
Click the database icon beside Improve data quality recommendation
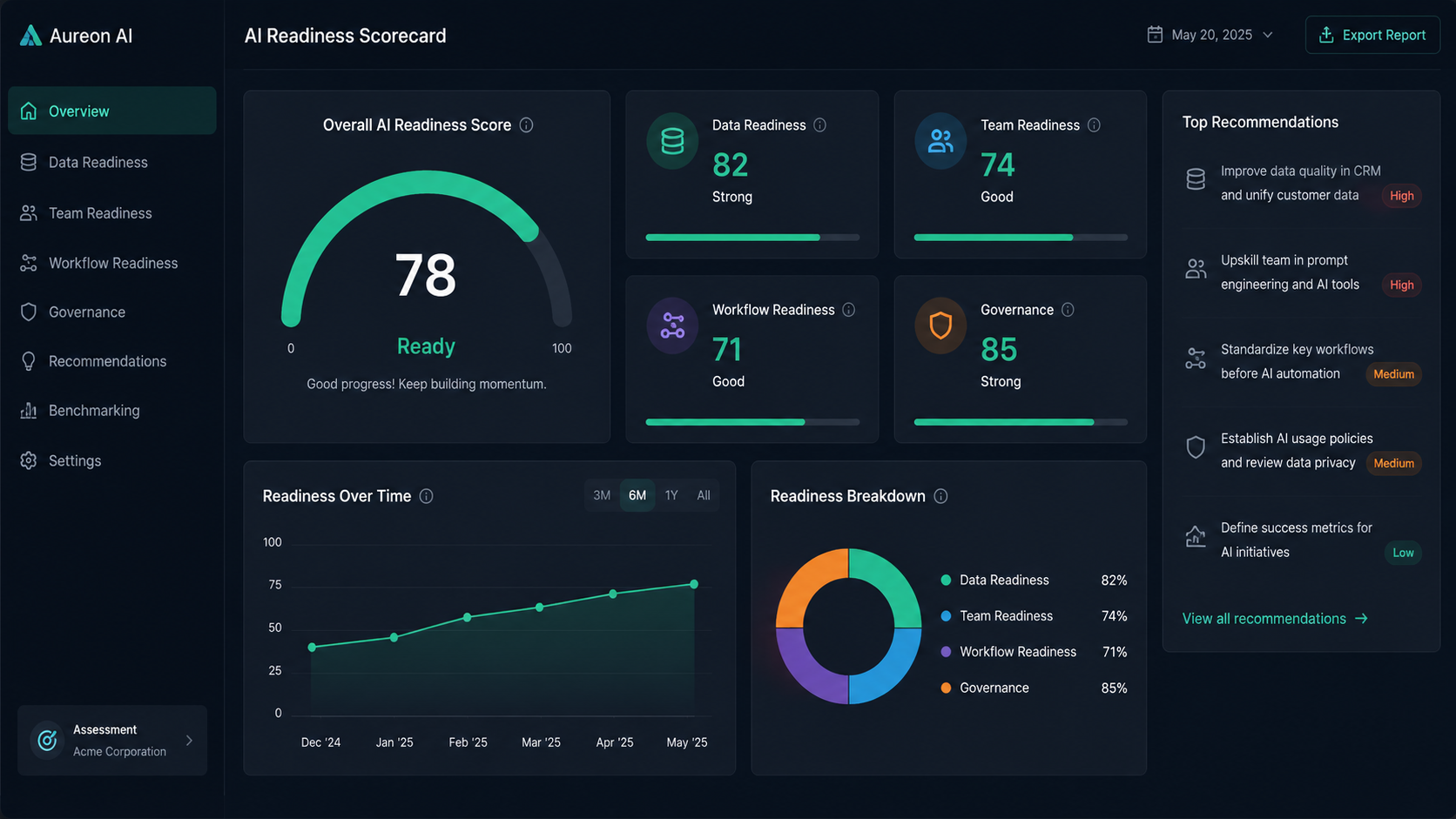[x=1196, y=179]
